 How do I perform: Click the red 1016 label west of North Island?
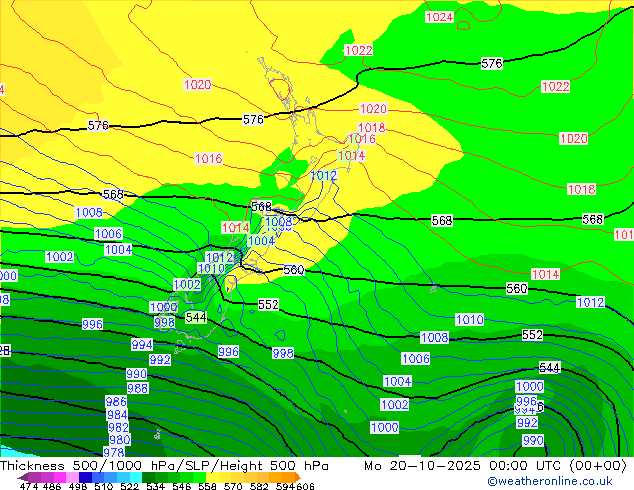208,158
